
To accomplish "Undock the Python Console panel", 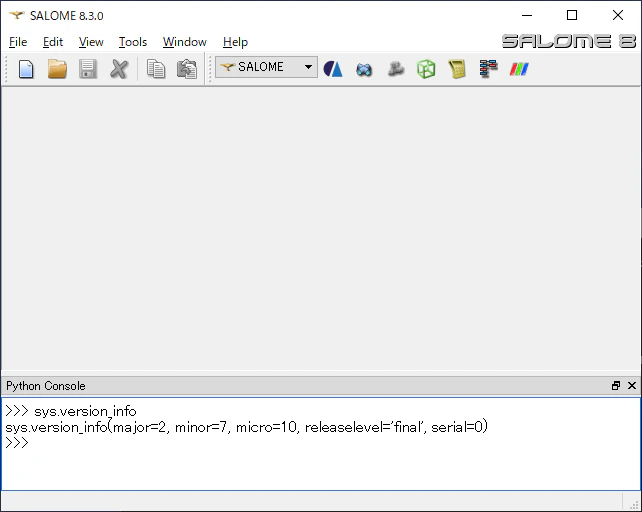I will pos(616,385).
